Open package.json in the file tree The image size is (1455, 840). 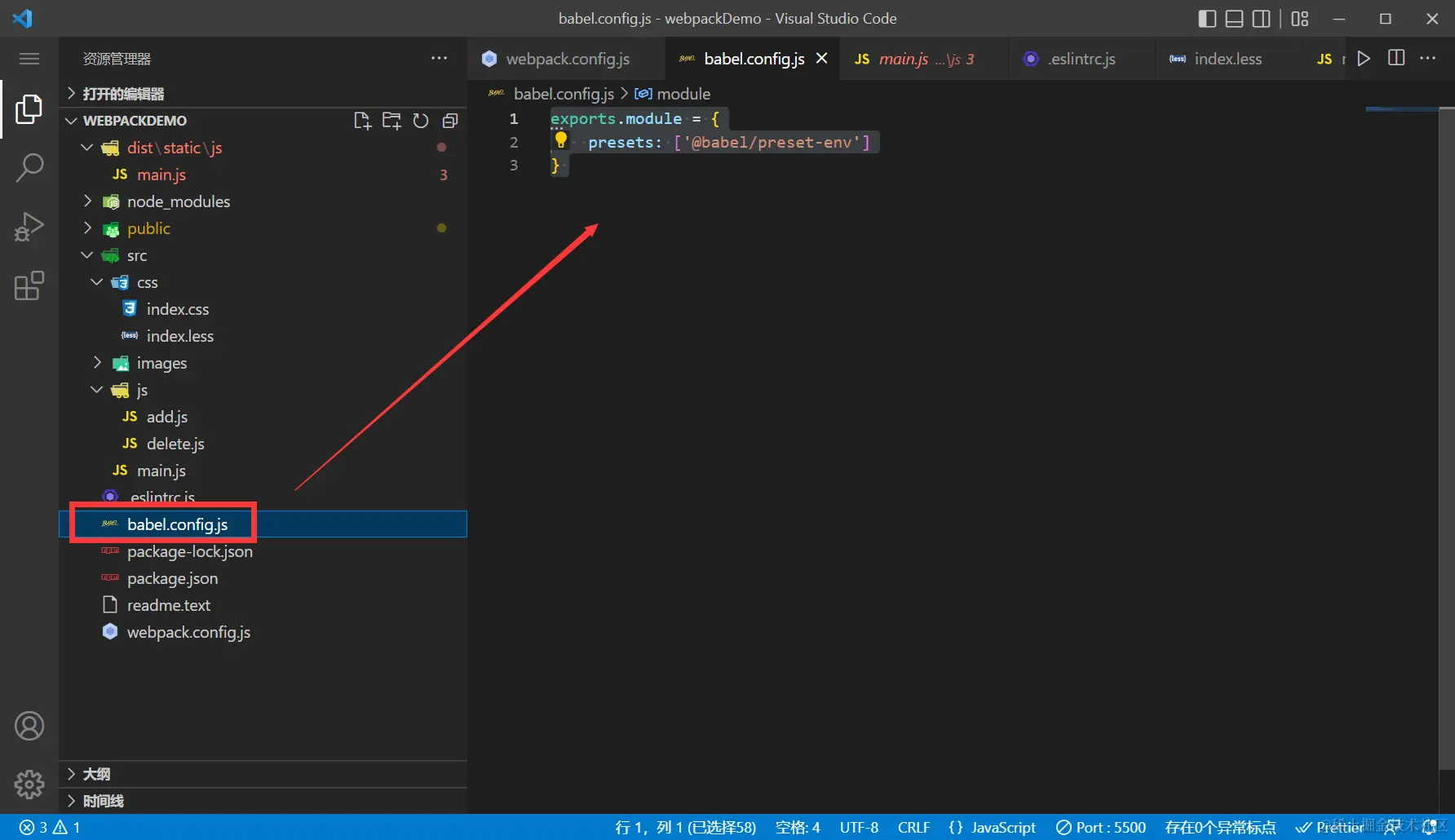263,578
